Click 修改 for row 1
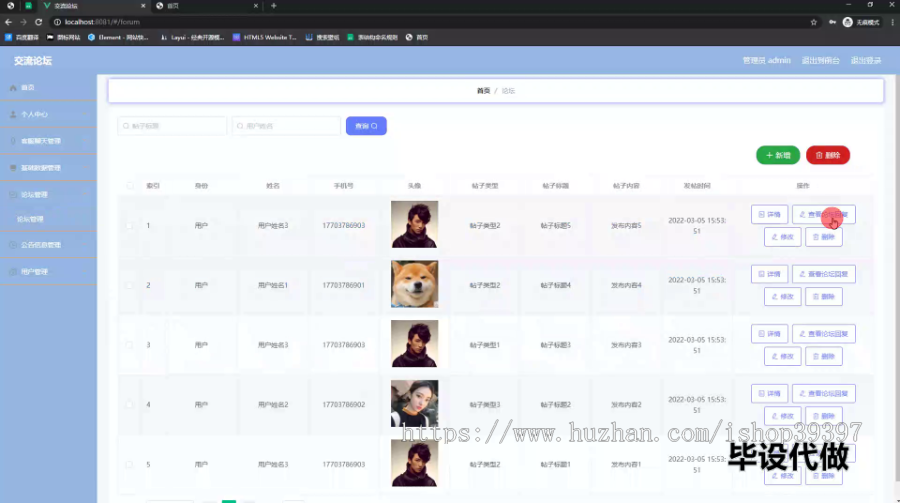Screen dimensions: 900x503 click(x=782, y=237)
